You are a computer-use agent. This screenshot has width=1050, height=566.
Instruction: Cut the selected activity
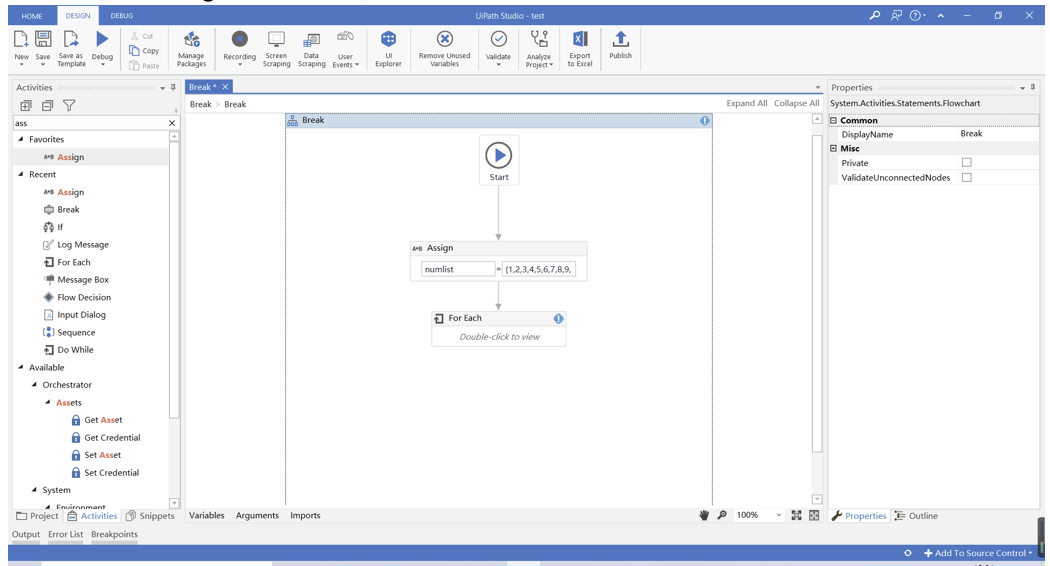tap(143, 36)
